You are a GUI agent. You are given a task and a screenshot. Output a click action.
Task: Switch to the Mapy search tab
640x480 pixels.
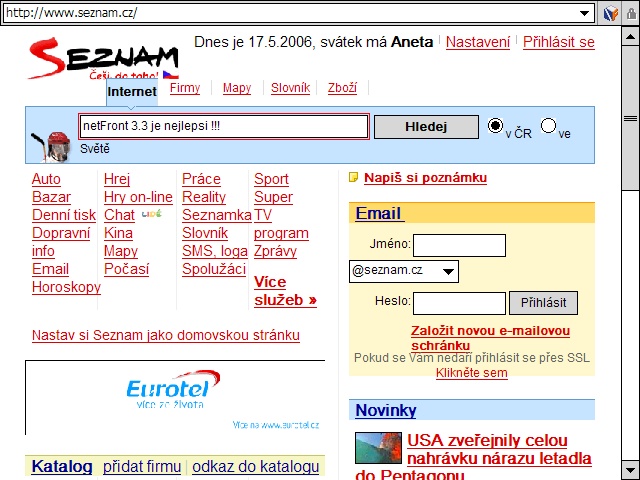pyautogui.click(x=237, y=88)
